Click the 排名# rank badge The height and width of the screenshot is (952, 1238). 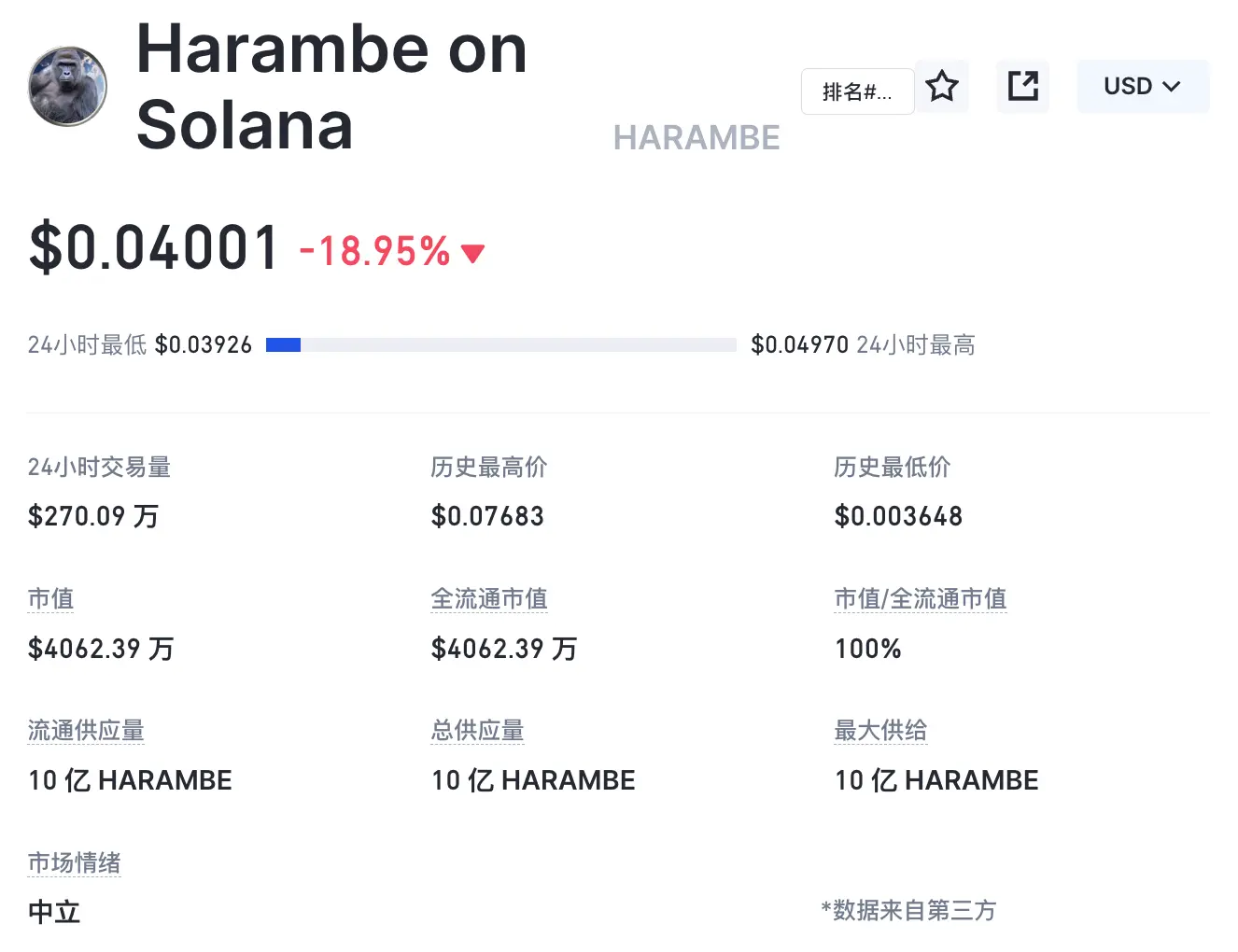[x=857, y=91]
